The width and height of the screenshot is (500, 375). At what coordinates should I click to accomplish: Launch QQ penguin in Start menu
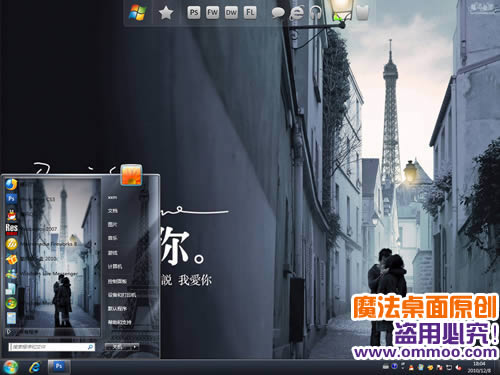[12, 214]
